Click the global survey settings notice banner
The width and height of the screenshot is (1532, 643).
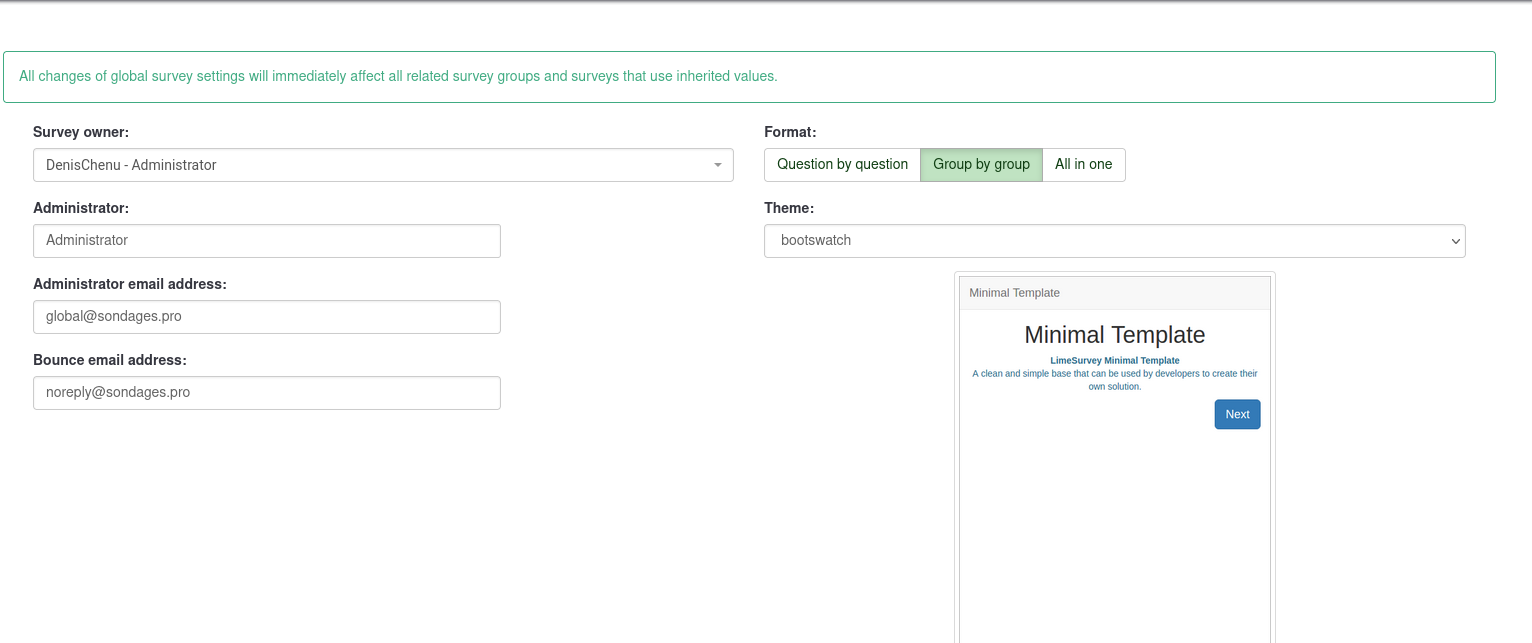click(x=749, y=77)
